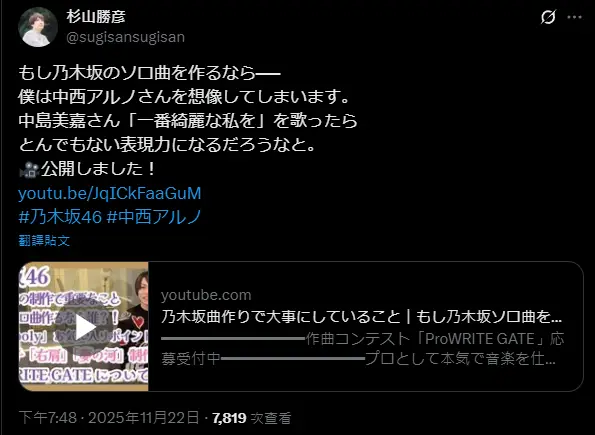
Task: Open hashtag #中西アルノ
Action: coord(154,217)
